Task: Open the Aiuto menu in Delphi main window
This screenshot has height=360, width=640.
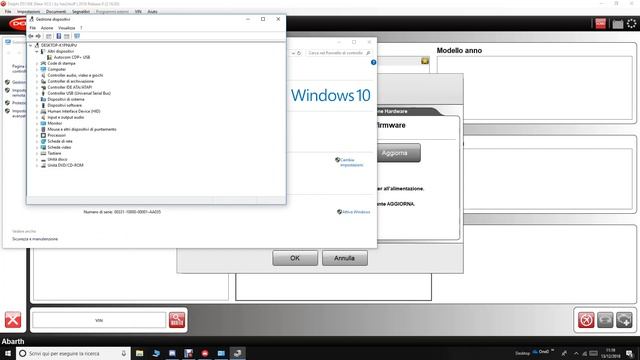Action: [x=152, y=11]
